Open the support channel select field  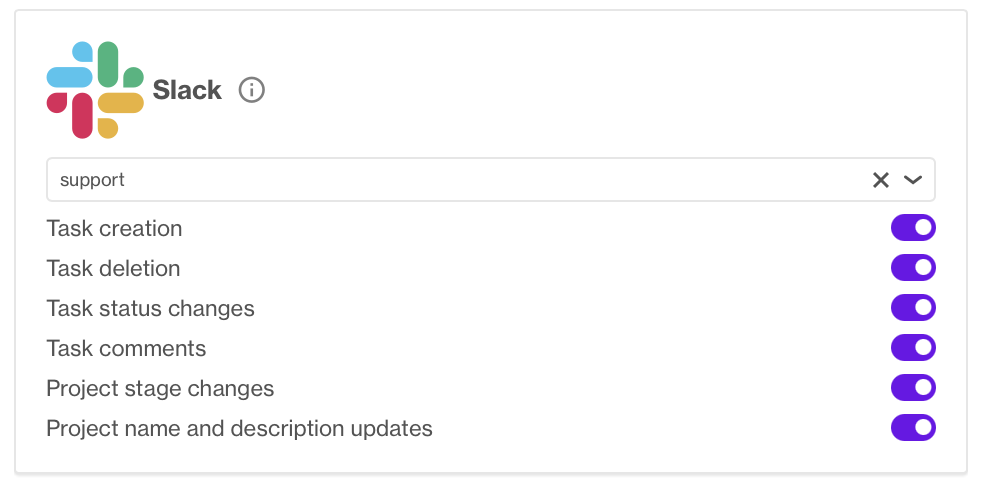(491, 180)
